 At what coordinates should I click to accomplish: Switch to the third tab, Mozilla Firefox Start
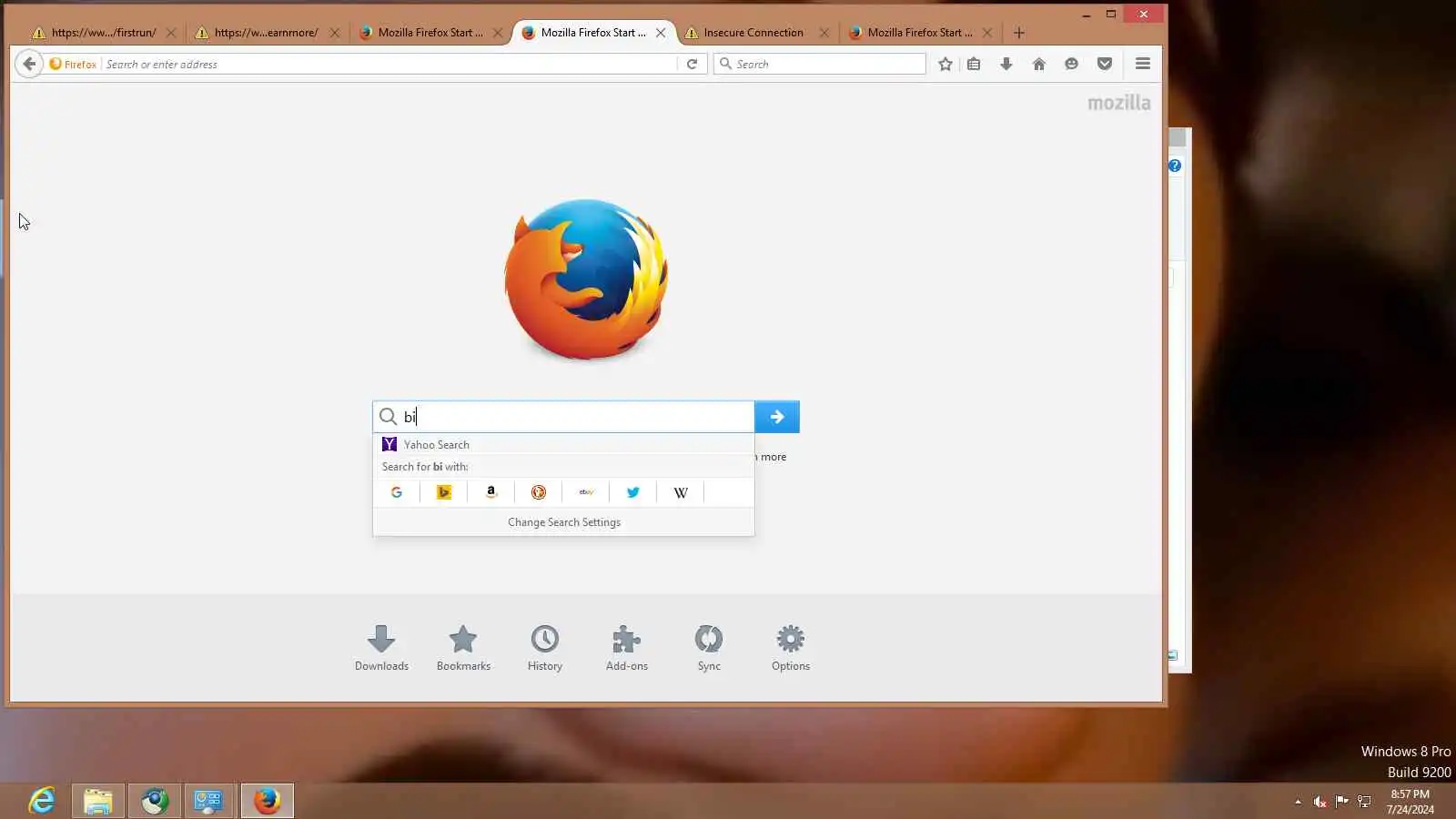pyautogui.click(x=430, y=33)
